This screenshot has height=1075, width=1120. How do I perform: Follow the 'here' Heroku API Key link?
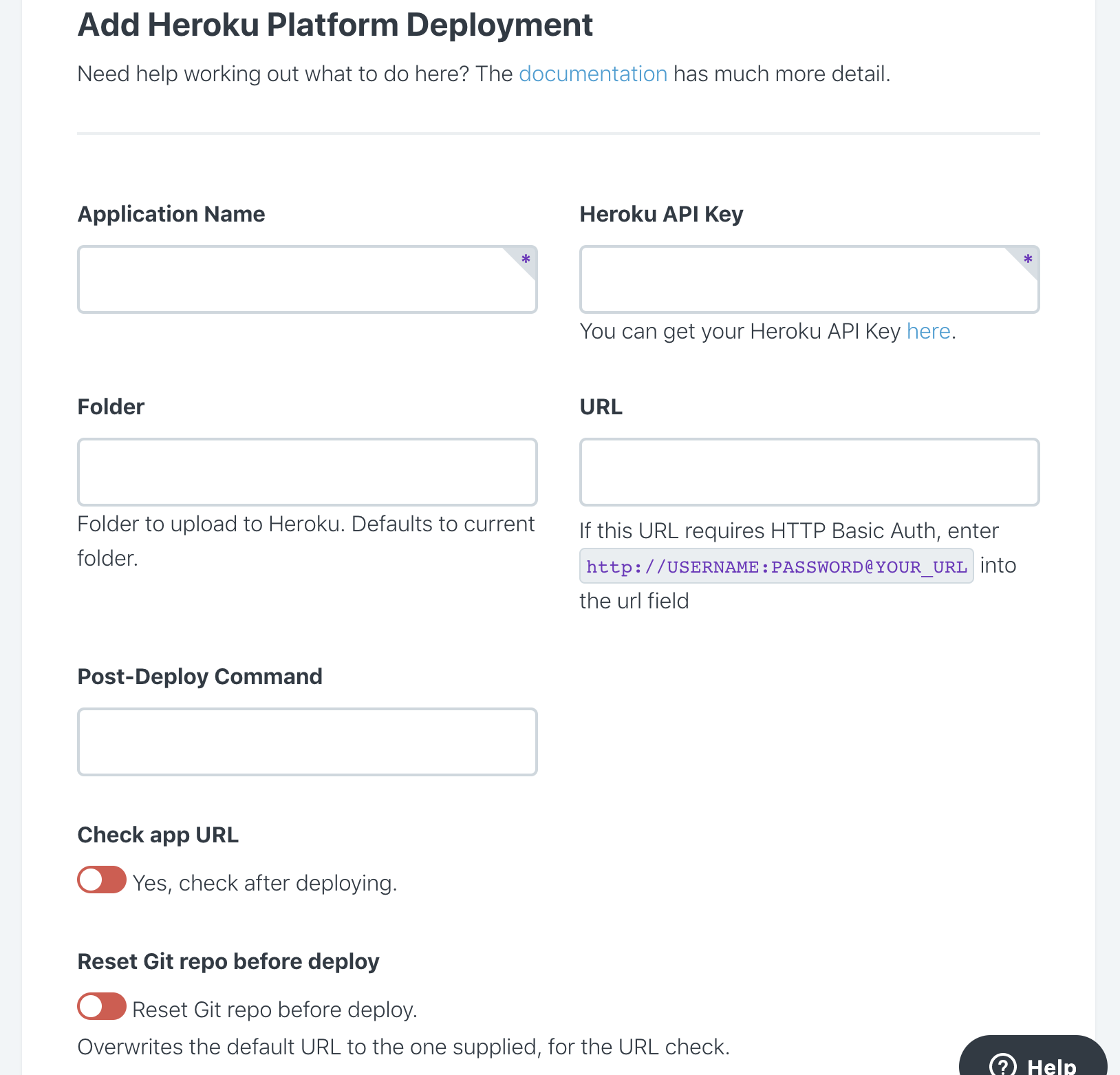coord(928,331)
